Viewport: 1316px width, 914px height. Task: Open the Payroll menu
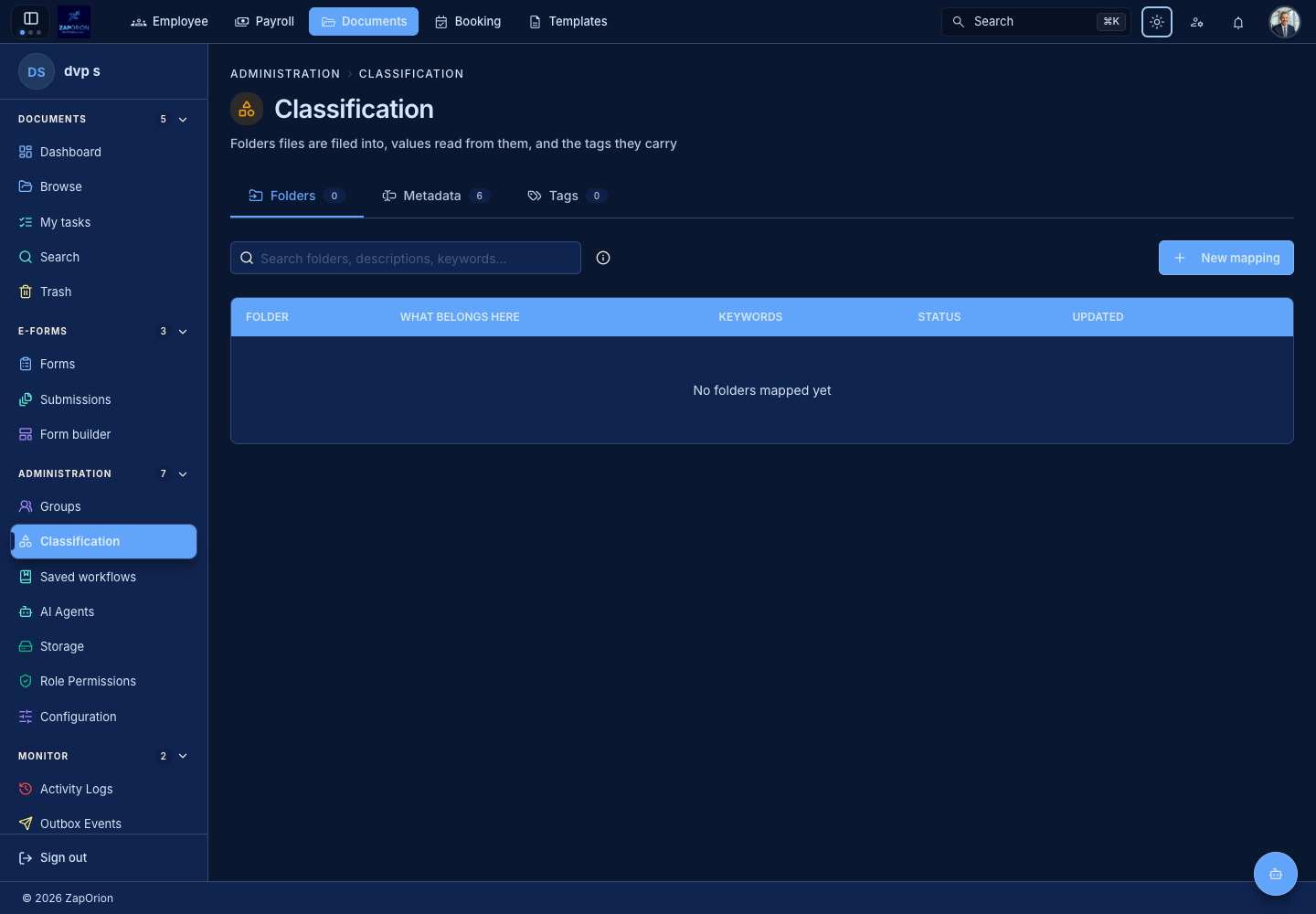pos(264,21)
